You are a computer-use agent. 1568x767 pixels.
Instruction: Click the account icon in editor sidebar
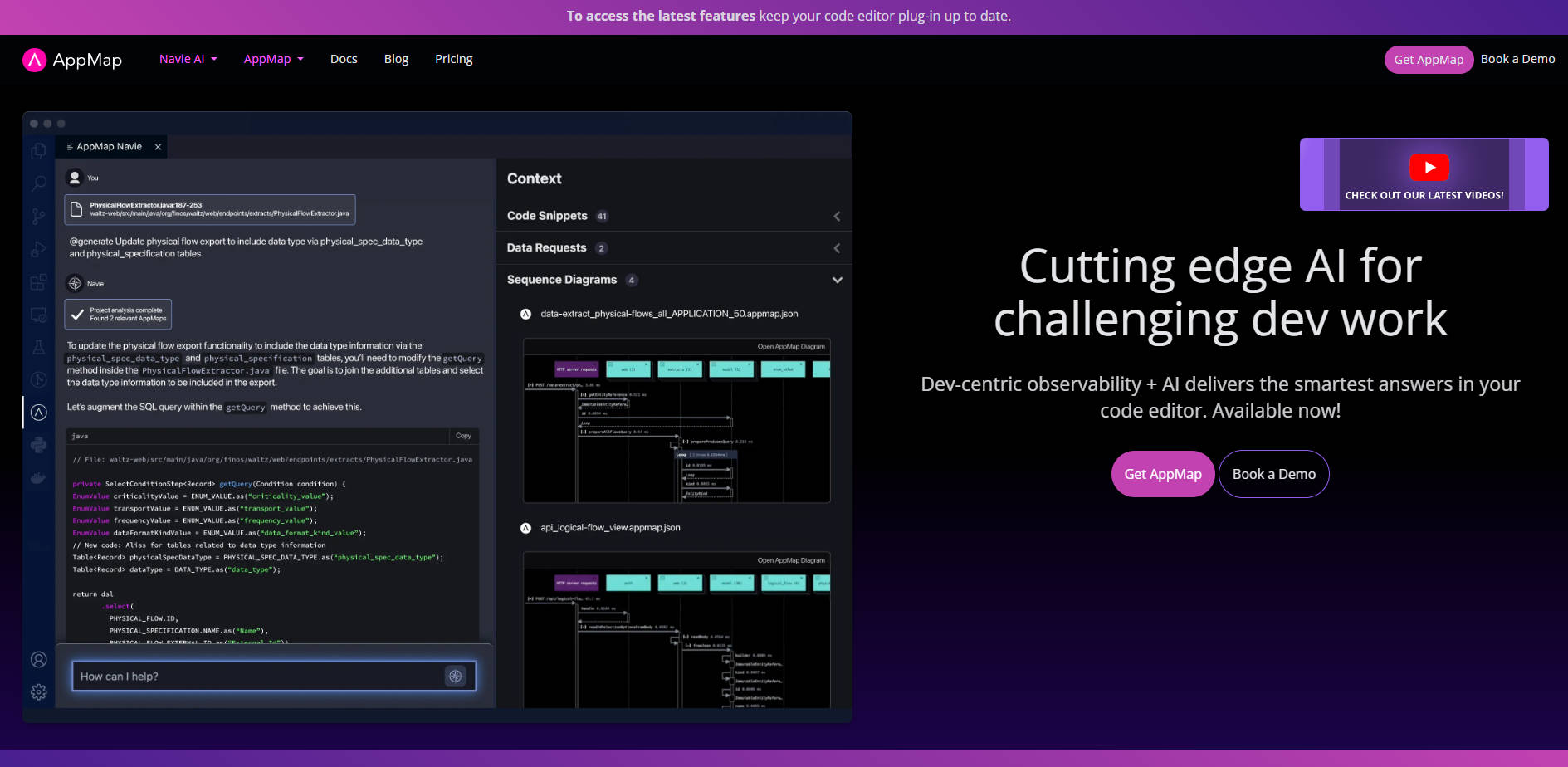pyautogui.click(x=39, y=660)
